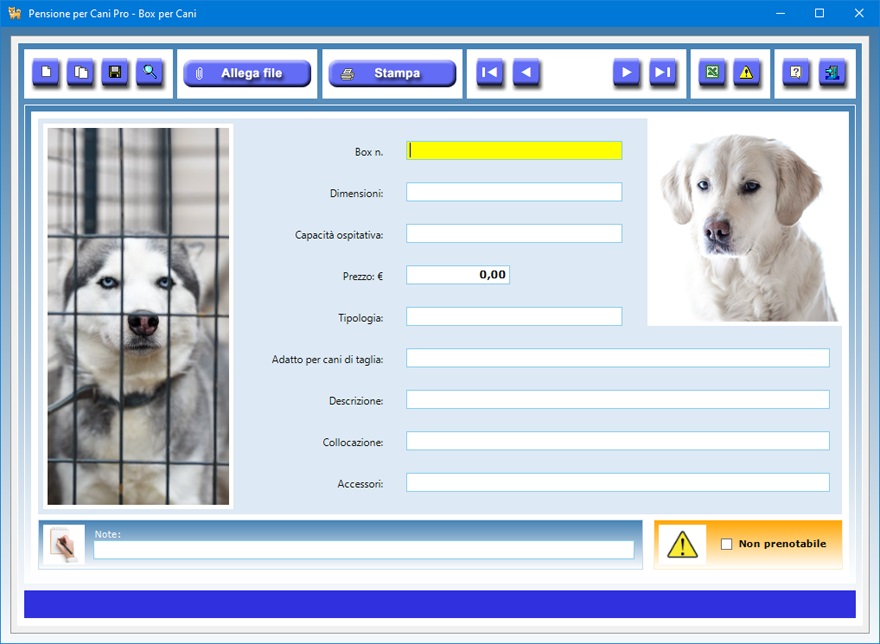This screenshot has height=644, width=880.
Task: Click the Stampa print button
Action: coord(392,74)
